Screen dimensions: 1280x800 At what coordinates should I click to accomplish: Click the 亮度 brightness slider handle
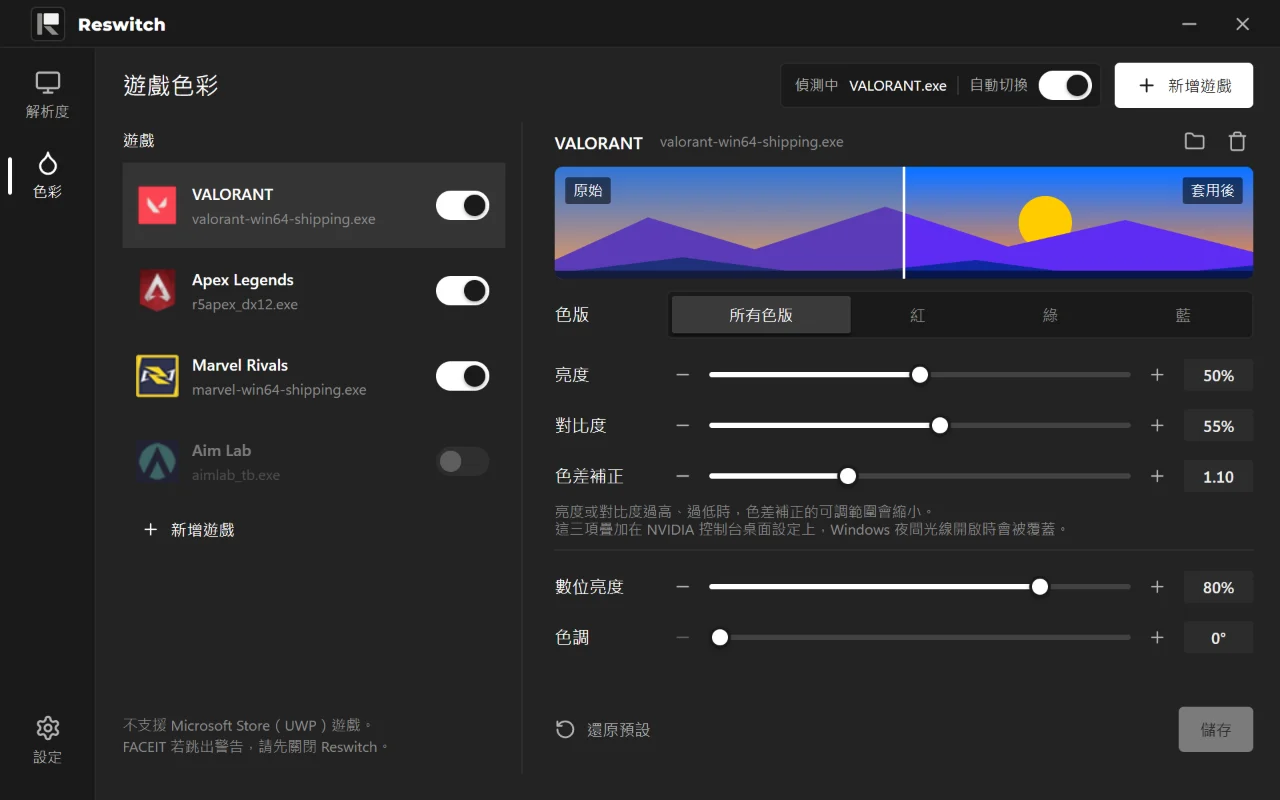(x=920, y=375)
